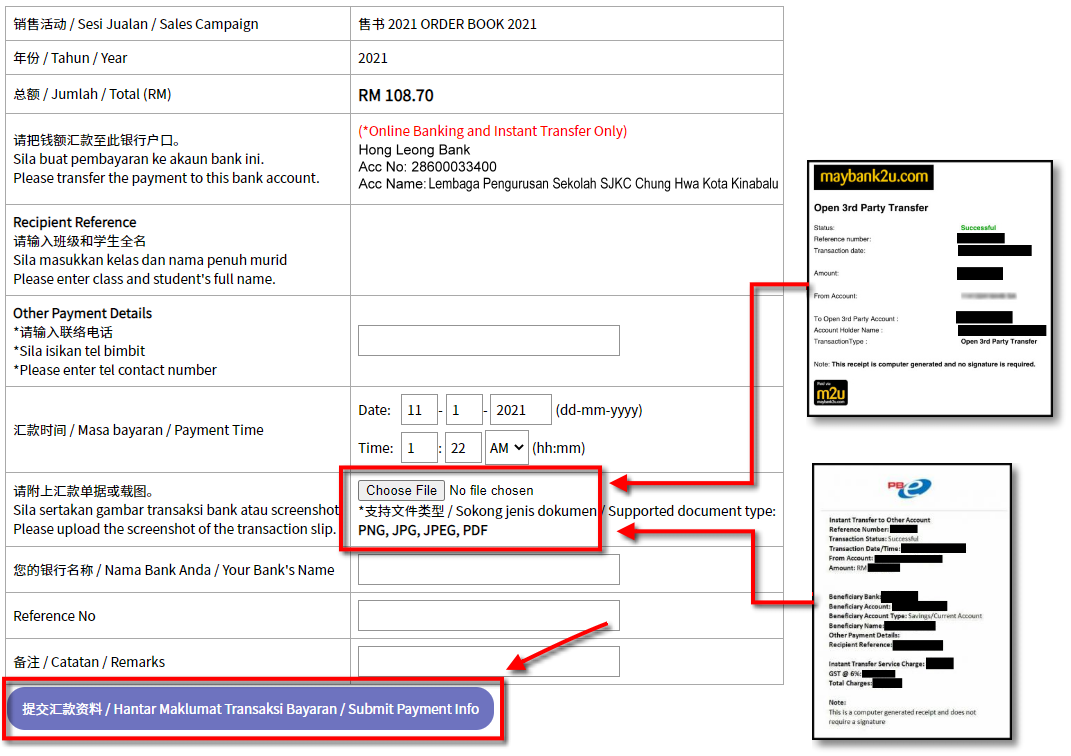Click the hour field in the Time row
The height and width of the screenshot is (756, 1071).
419,448
